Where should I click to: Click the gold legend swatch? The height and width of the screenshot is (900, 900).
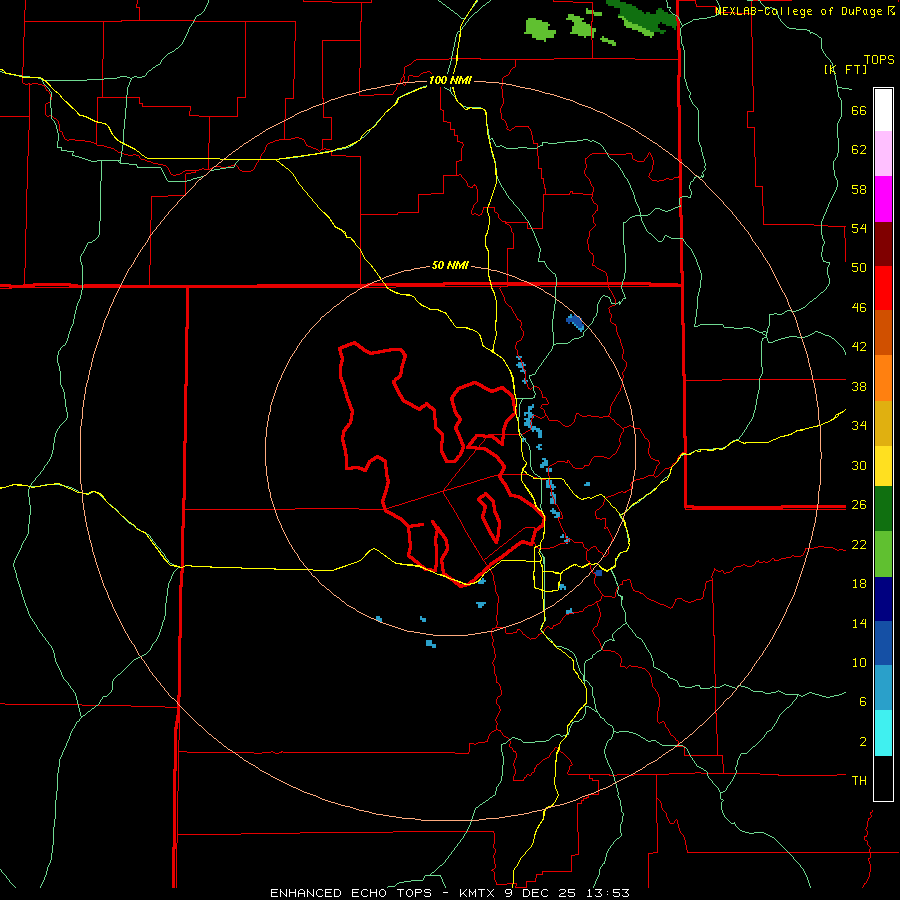[x=883, y=423]
